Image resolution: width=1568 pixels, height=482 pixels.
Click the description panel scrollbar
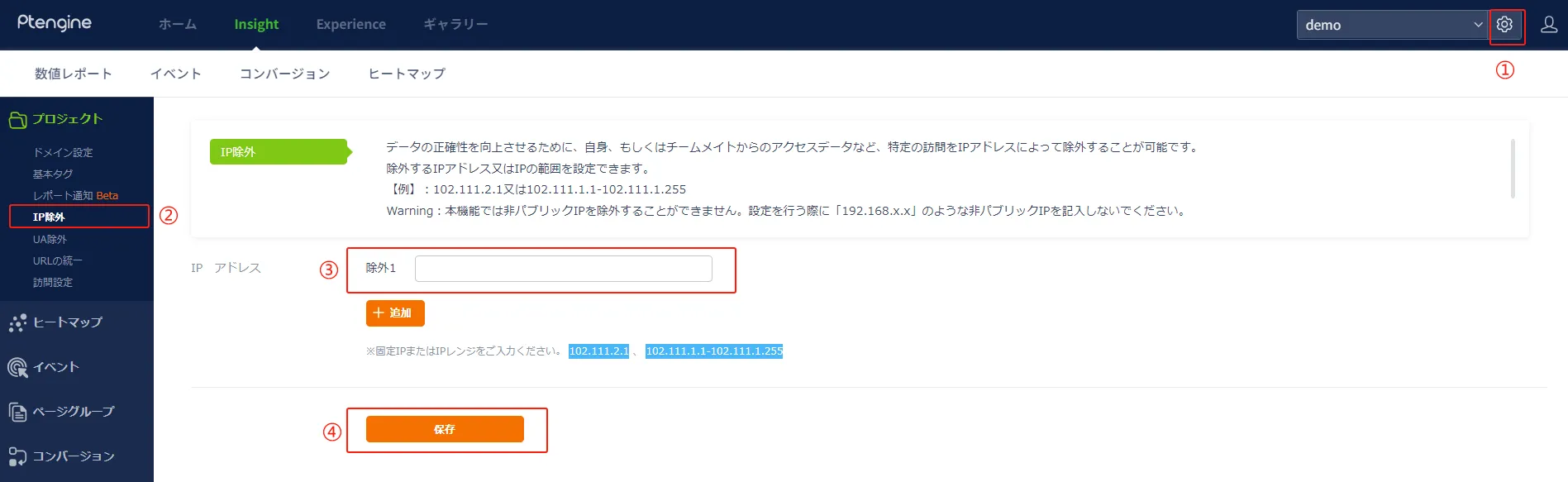point(1513,169)
